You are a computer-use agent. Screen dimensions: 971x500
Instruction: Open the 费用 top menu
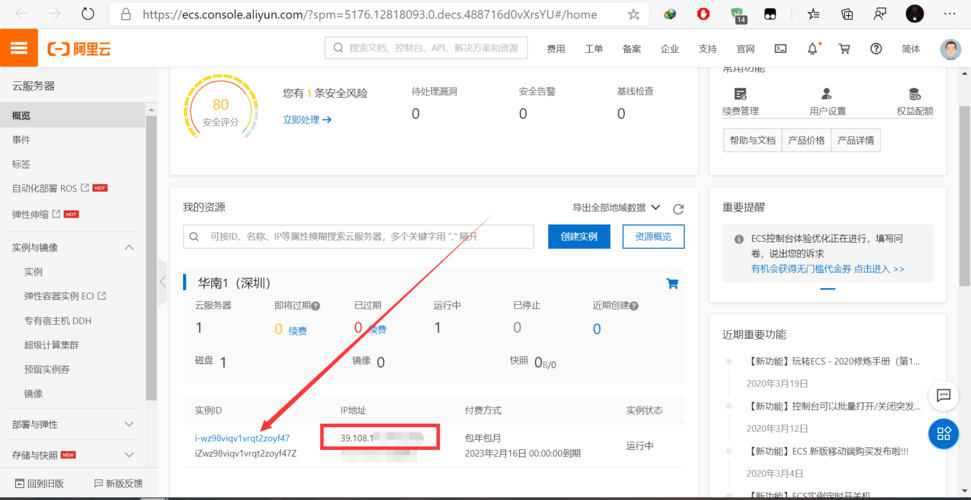click(x=555, y=49)
